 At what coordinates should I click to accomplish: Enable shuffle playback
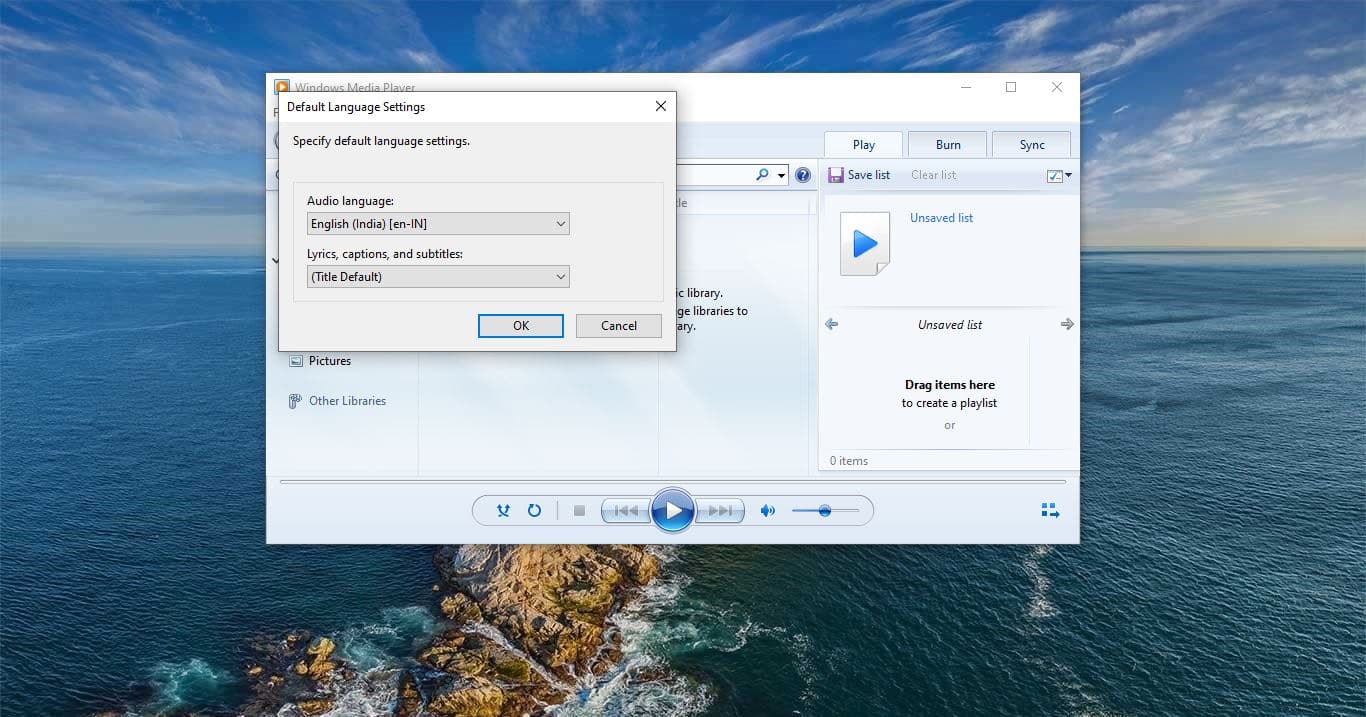click(x=503, y=510)
